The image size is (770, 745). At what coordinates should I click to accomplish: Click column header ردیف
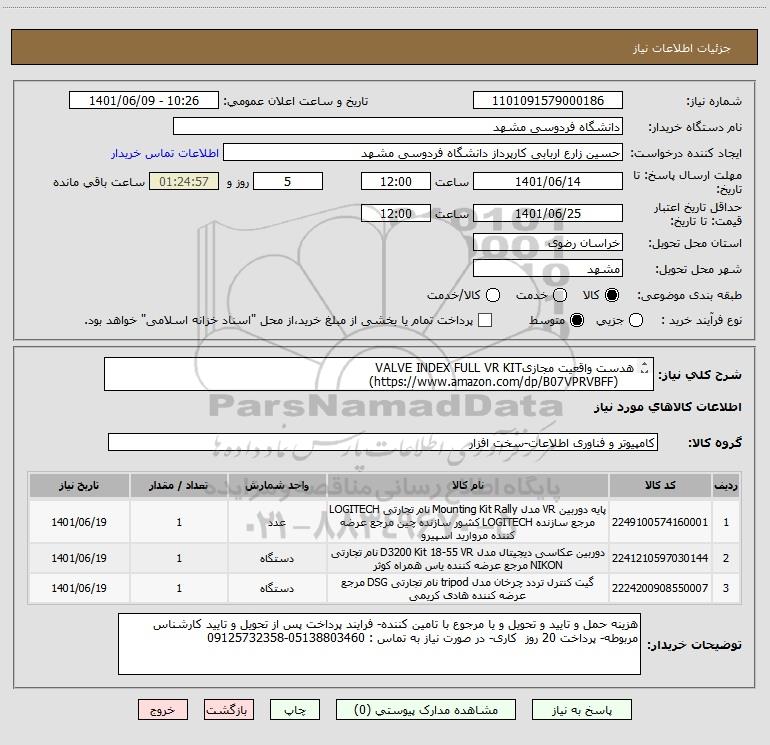click(726, 486)
